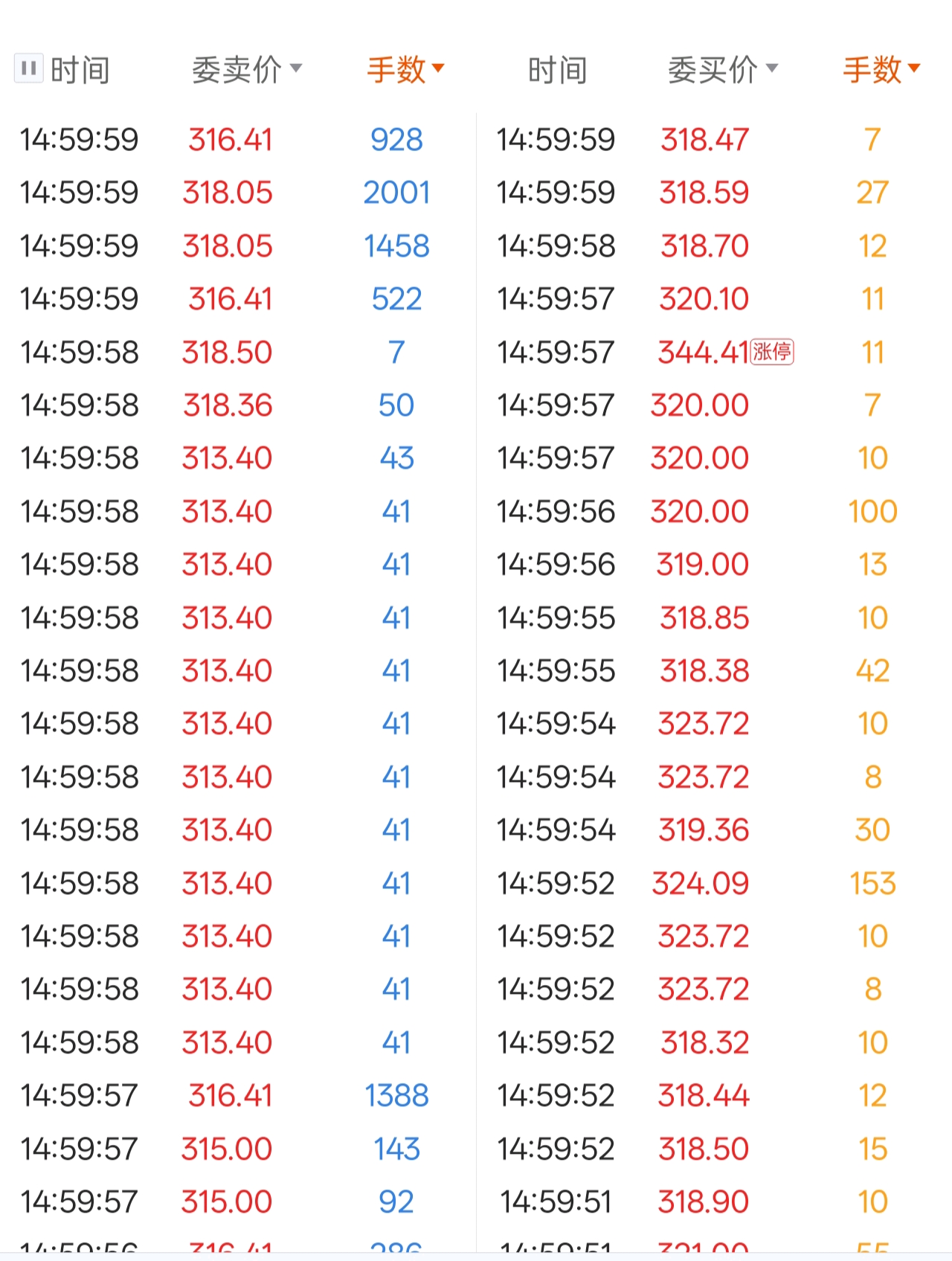Select sell order with 143 lots

click(x=396, y=1149)
